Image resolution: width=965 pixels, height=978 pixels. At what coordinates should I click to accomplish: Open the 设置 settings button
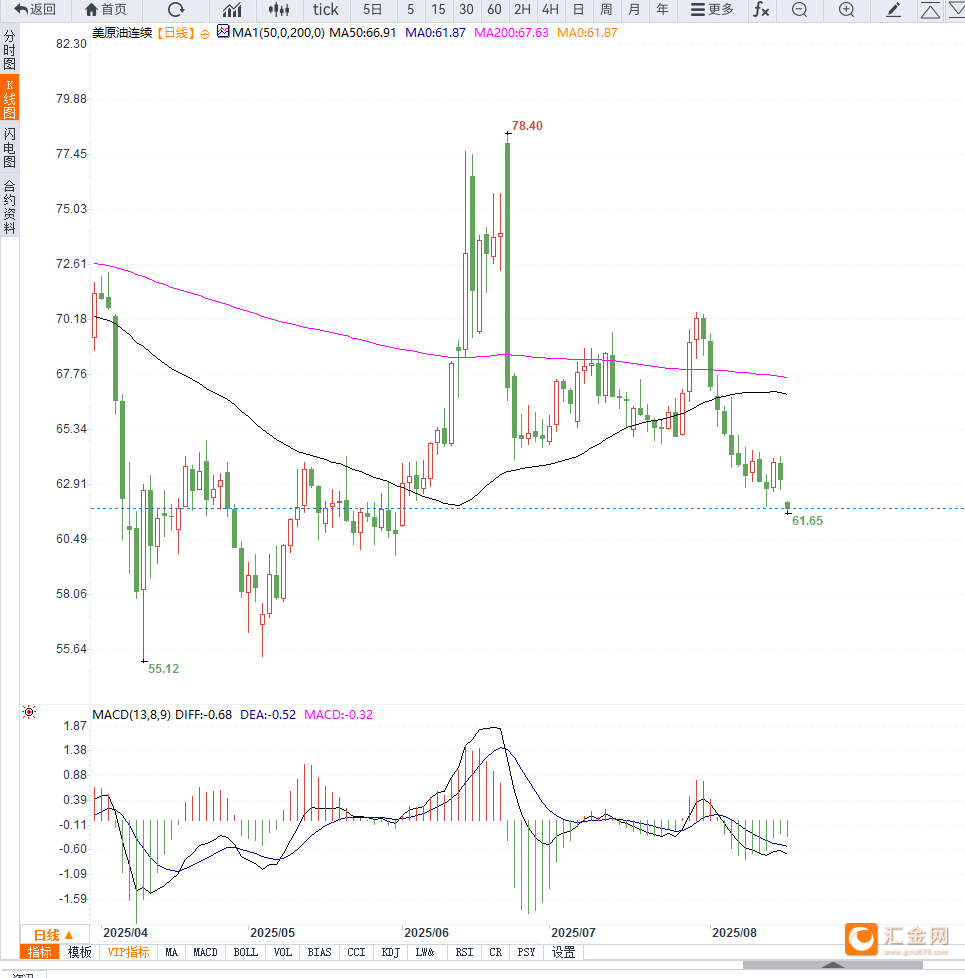click(563, 952)
